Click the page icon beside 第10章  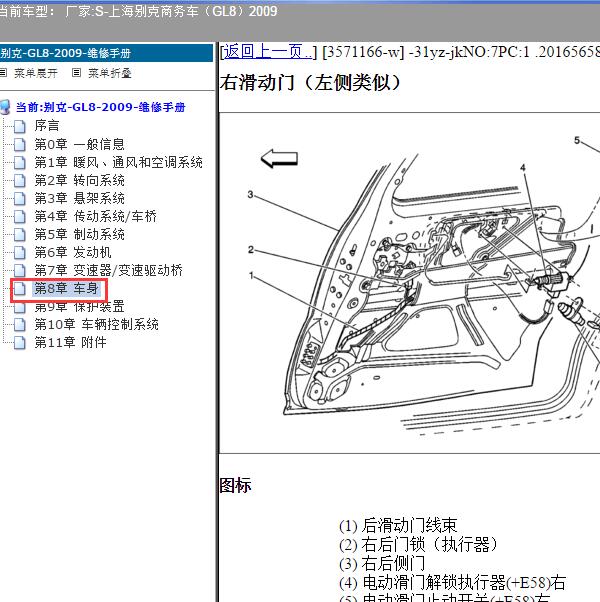click(x=20, y=325)
